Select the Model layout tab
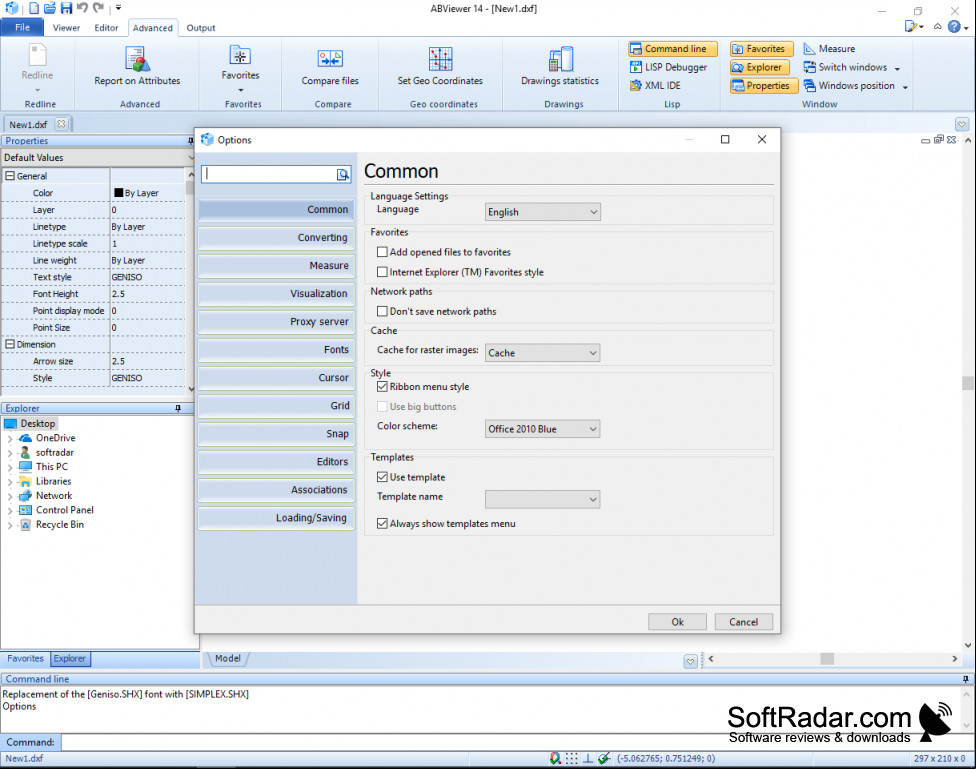This screenshot has height=769, width=976. click(227, 659)
